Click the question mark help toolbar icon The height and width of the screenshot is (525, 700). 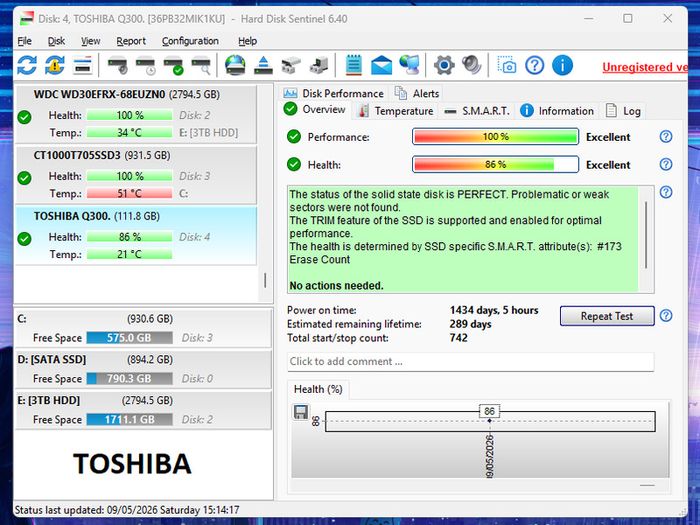click(534, 66)
